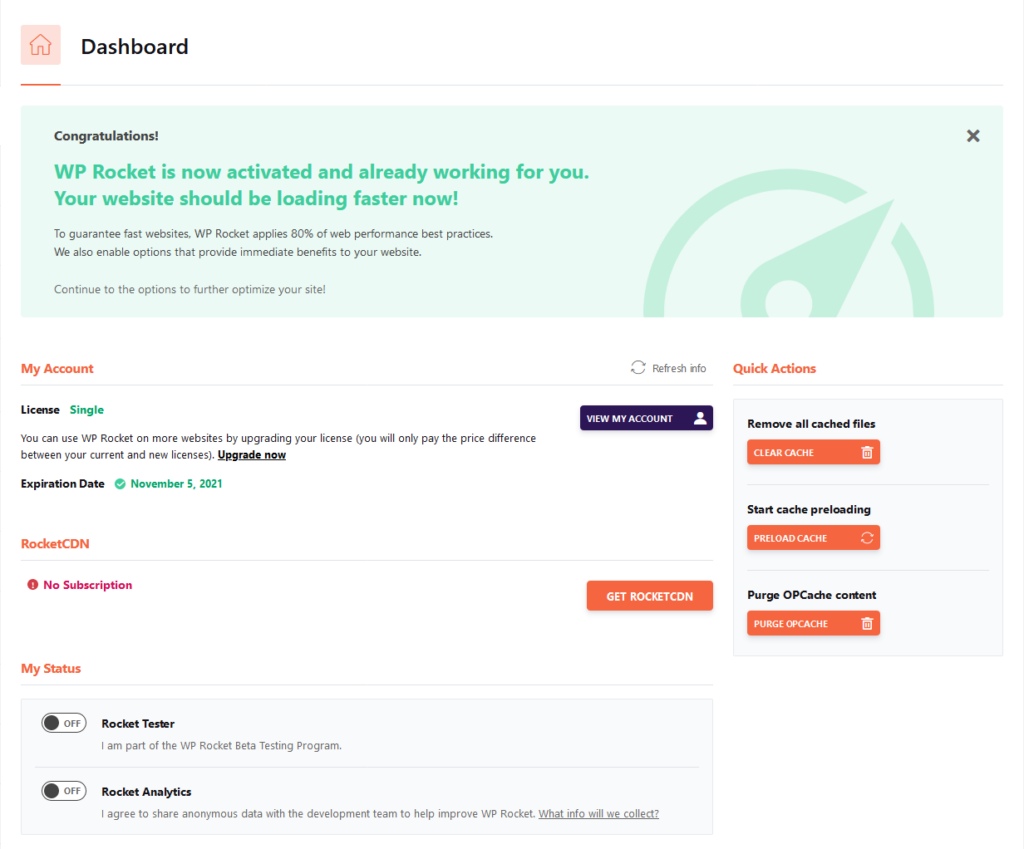Enable the Rocket Analytics switch

64,790
